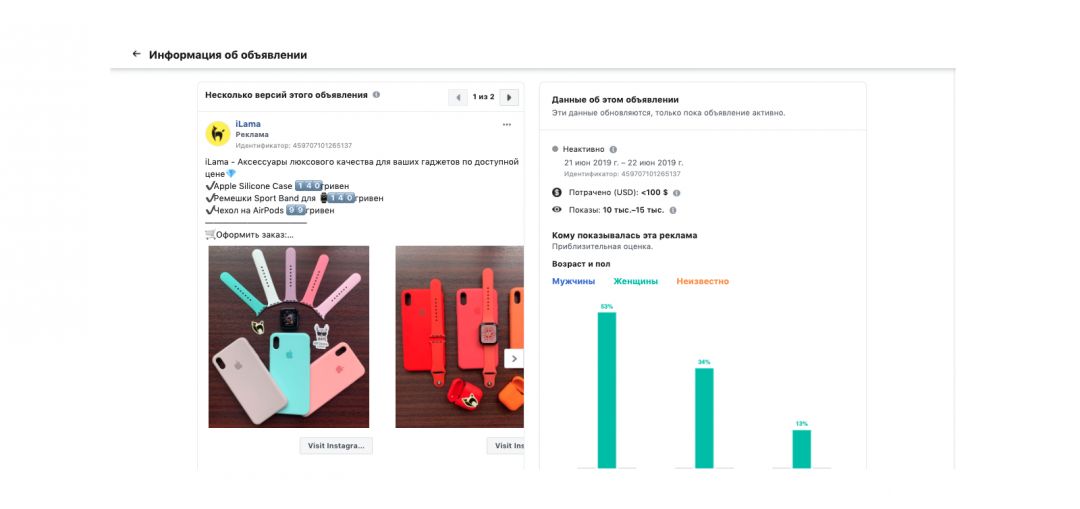Image resolution: width=1080 pixels, height=509 pixels.
Task: Select the 'Неизвестно' legend label
Action: [x=702, y=281]
